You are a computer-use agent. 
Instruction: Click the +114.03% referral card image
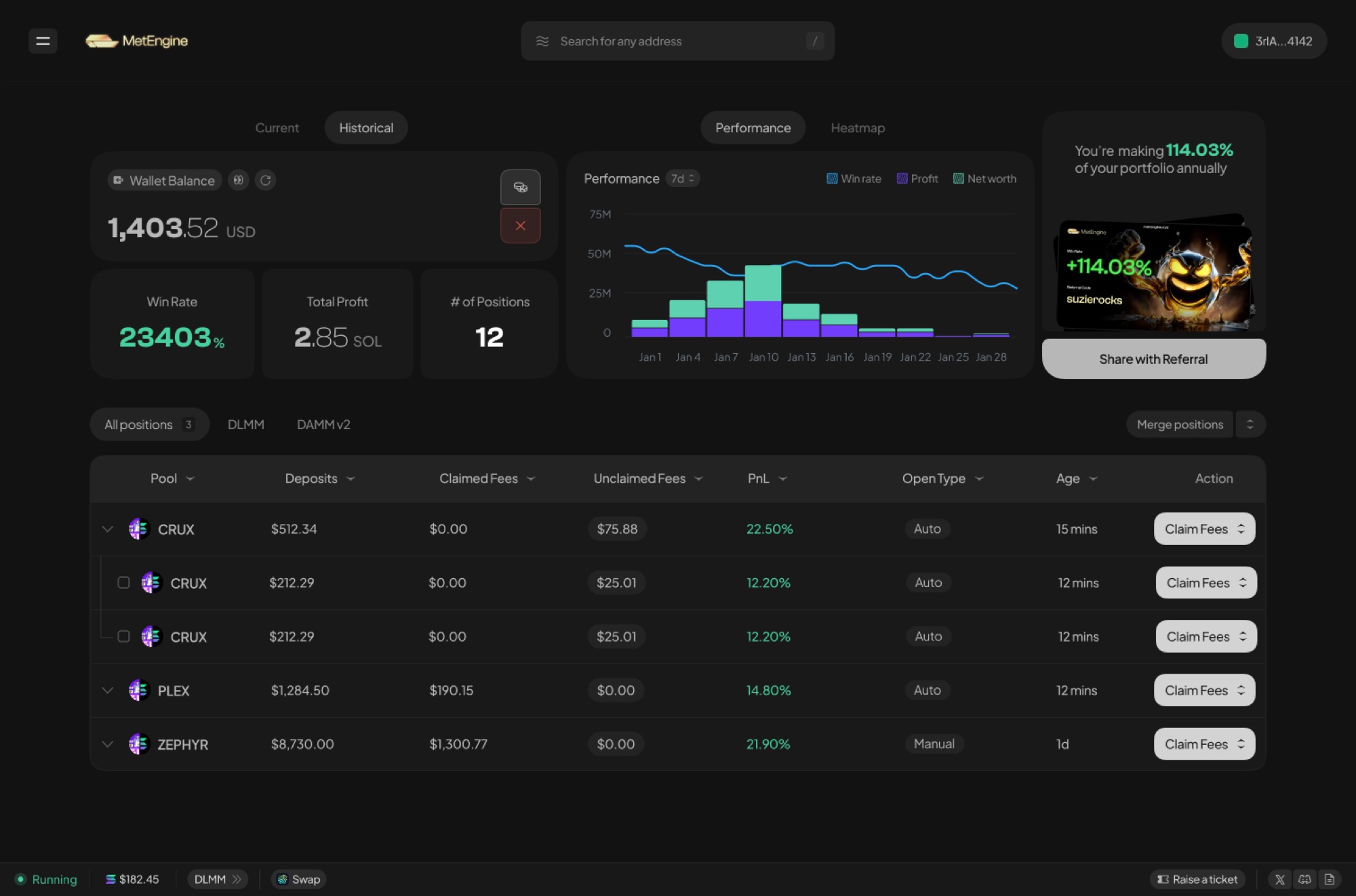[1154, 273]
